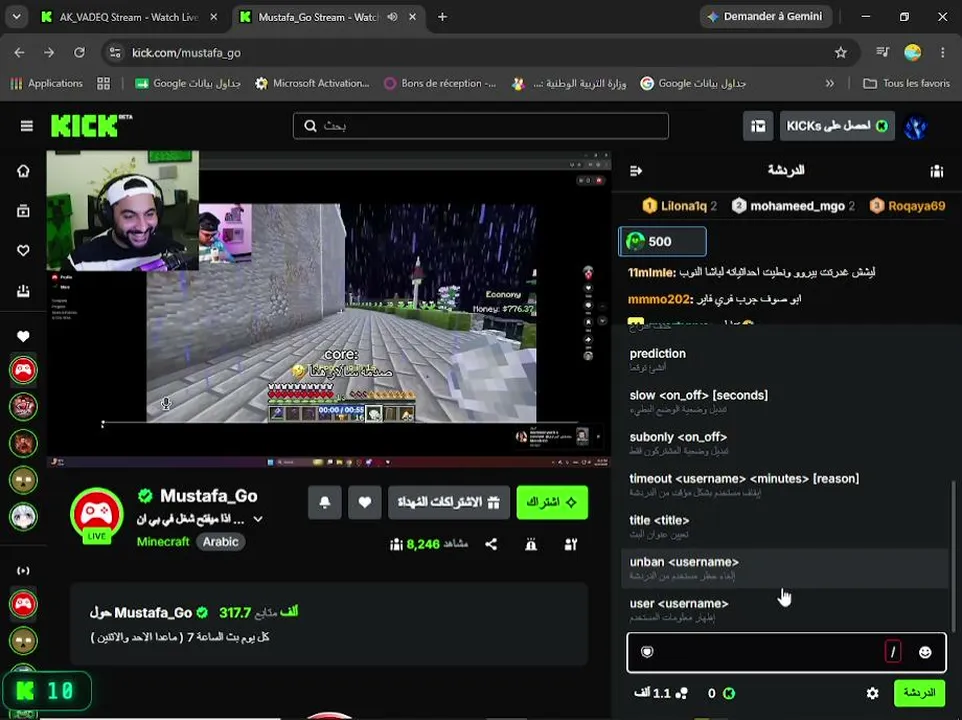The height and width of the screenshot is (720, 962).
Task: Open the chat users list icon
Action: click(936, 171)
